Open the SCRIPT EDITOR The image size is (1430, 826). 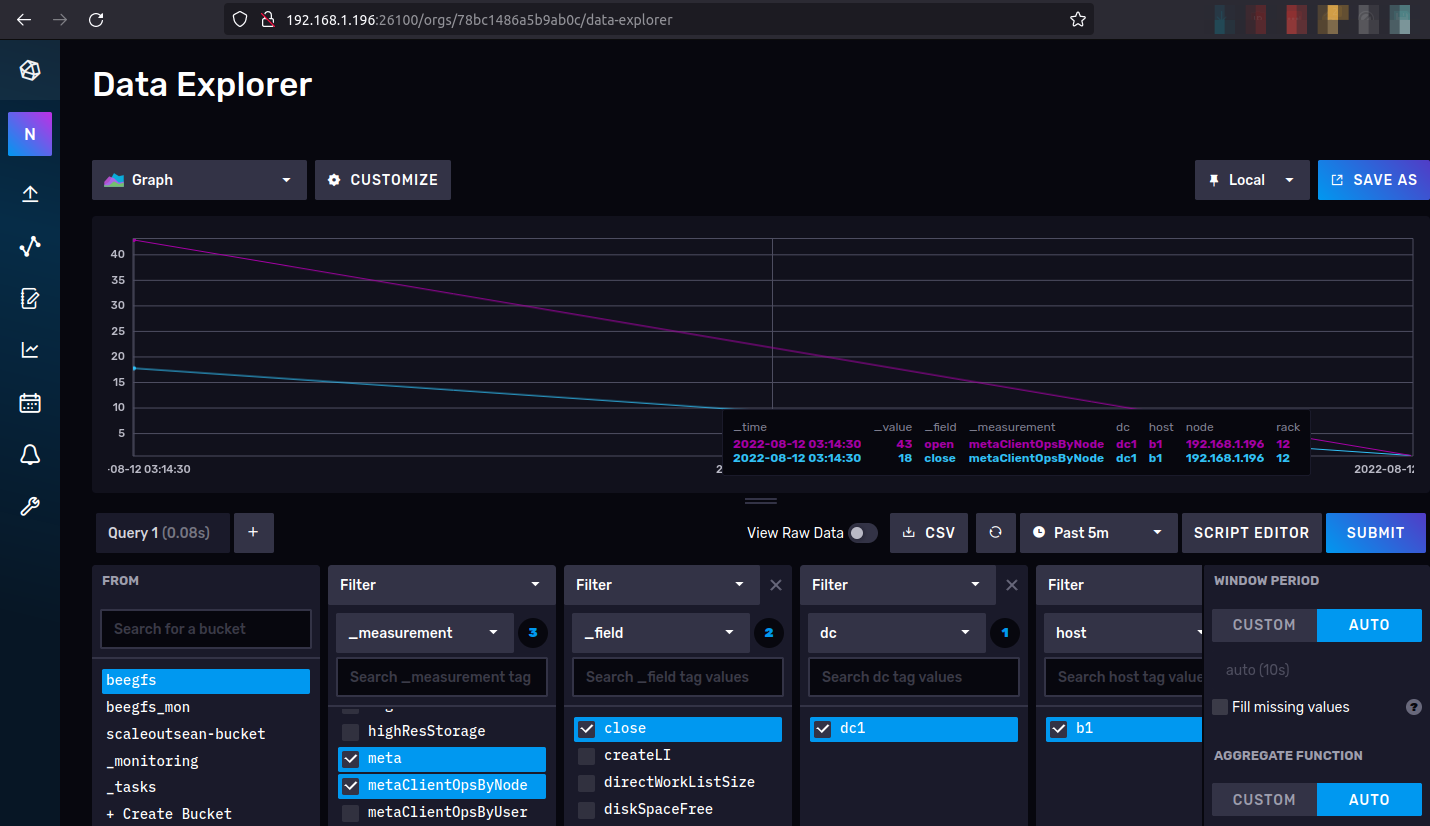click(x=1251, y=533)
